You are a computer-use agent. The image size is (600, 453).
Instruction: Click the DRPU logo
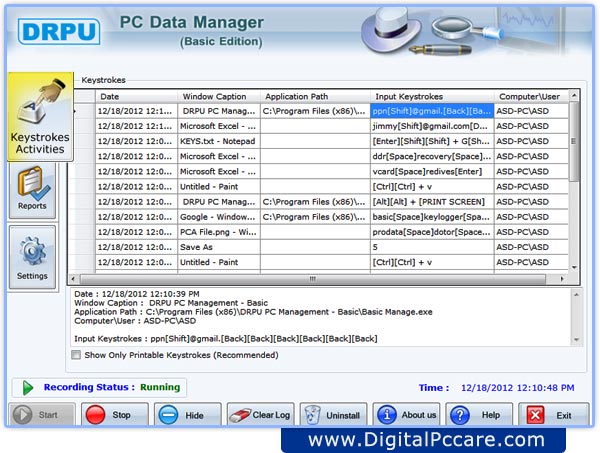[x=59, y=31]
